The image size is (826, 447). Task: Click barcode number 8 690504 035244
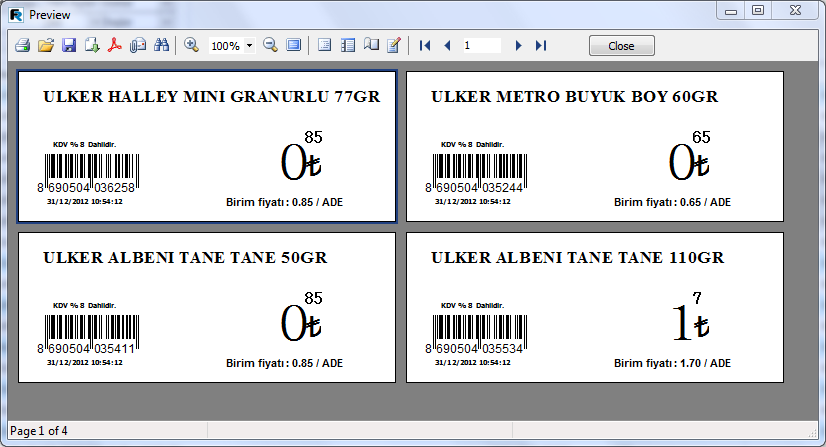point(474,188)
